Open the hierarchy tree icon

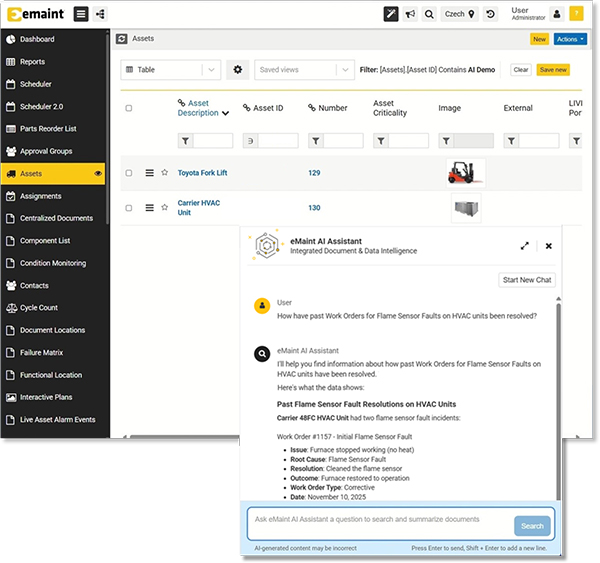click(100, 14)
